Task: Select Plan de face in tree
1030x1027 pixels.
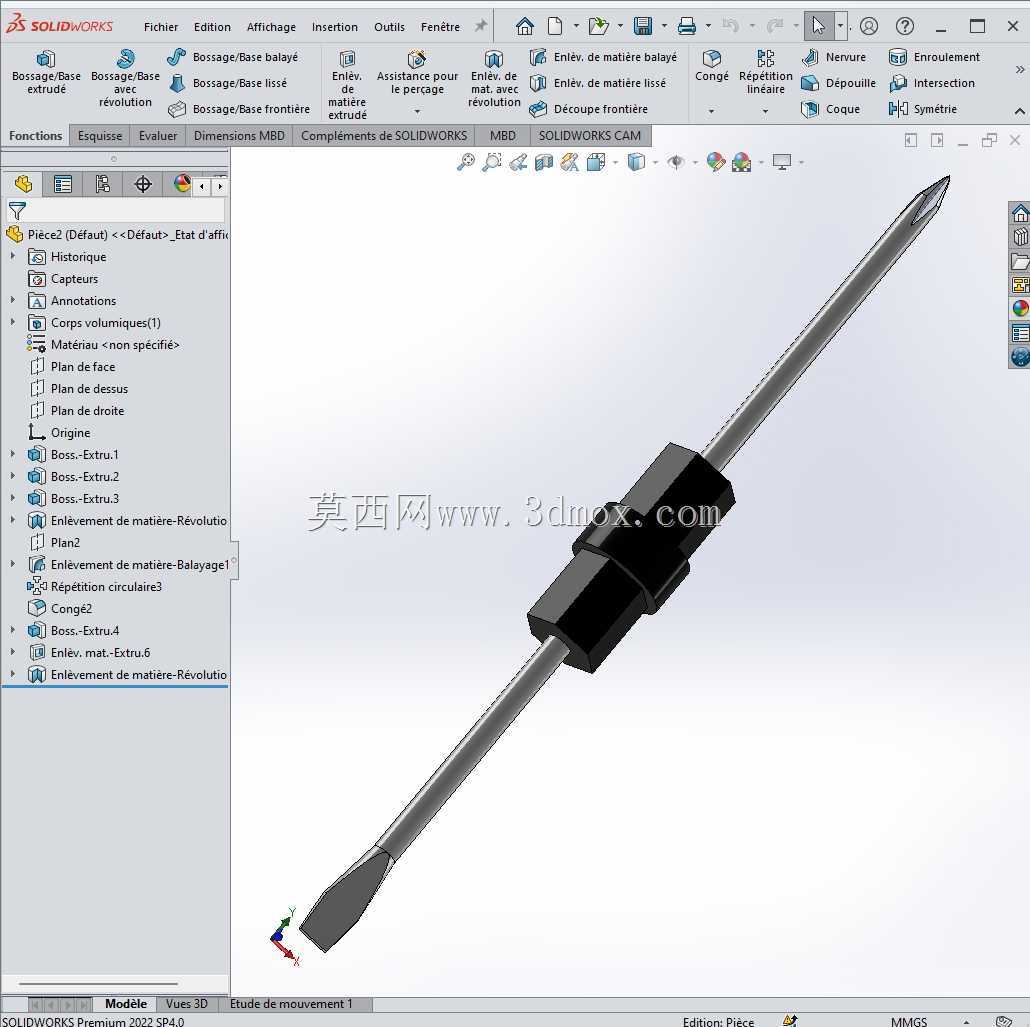Action: 83,367
